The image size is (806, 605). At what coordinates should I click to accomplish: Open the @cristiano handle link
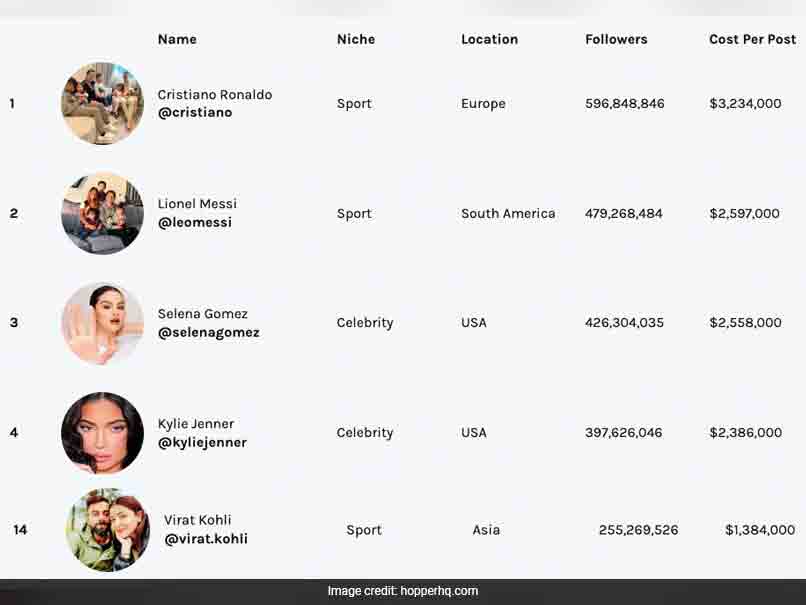coord(195,113)
